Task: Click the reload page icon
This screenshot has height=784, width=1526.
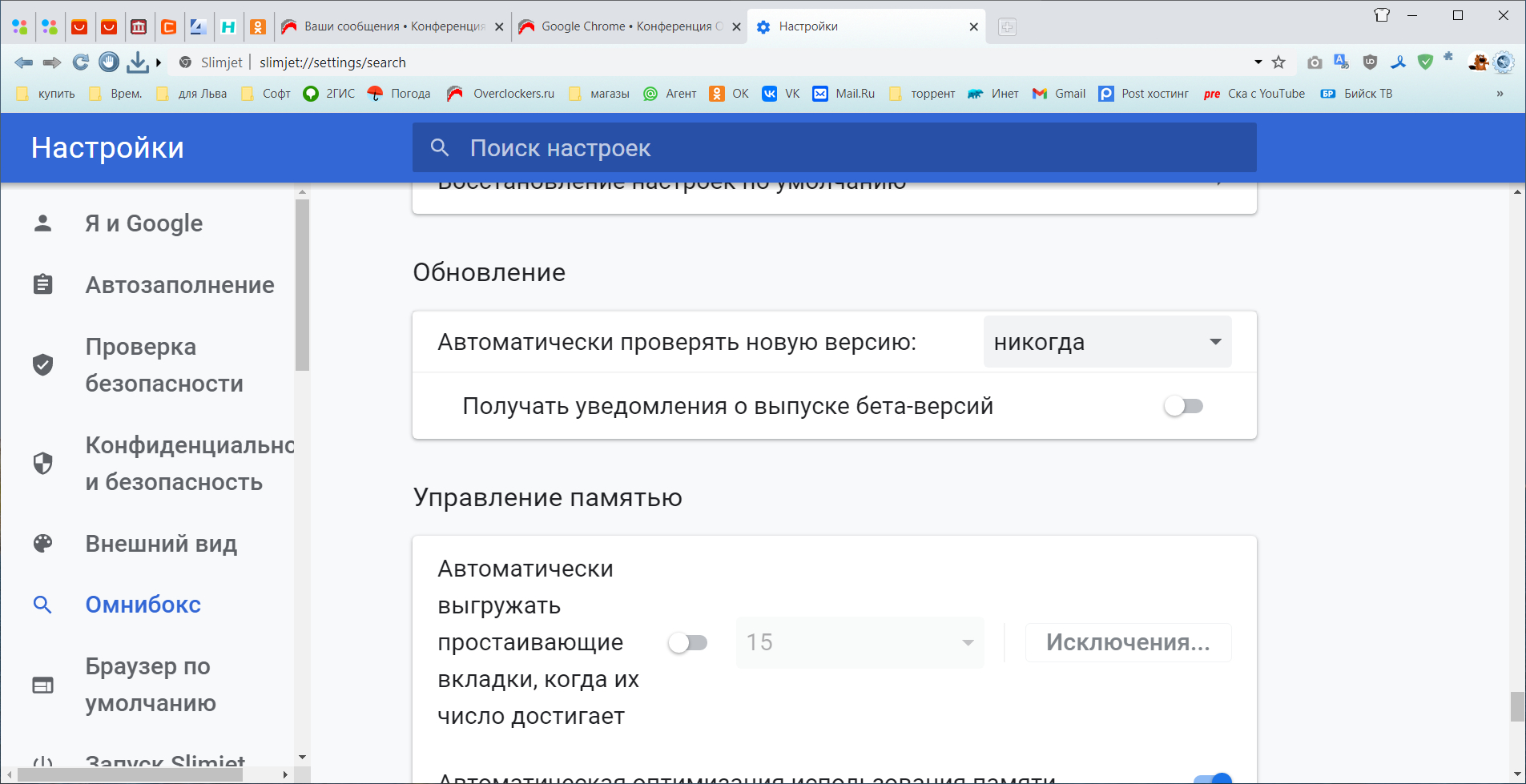Action: click(80, 62)
